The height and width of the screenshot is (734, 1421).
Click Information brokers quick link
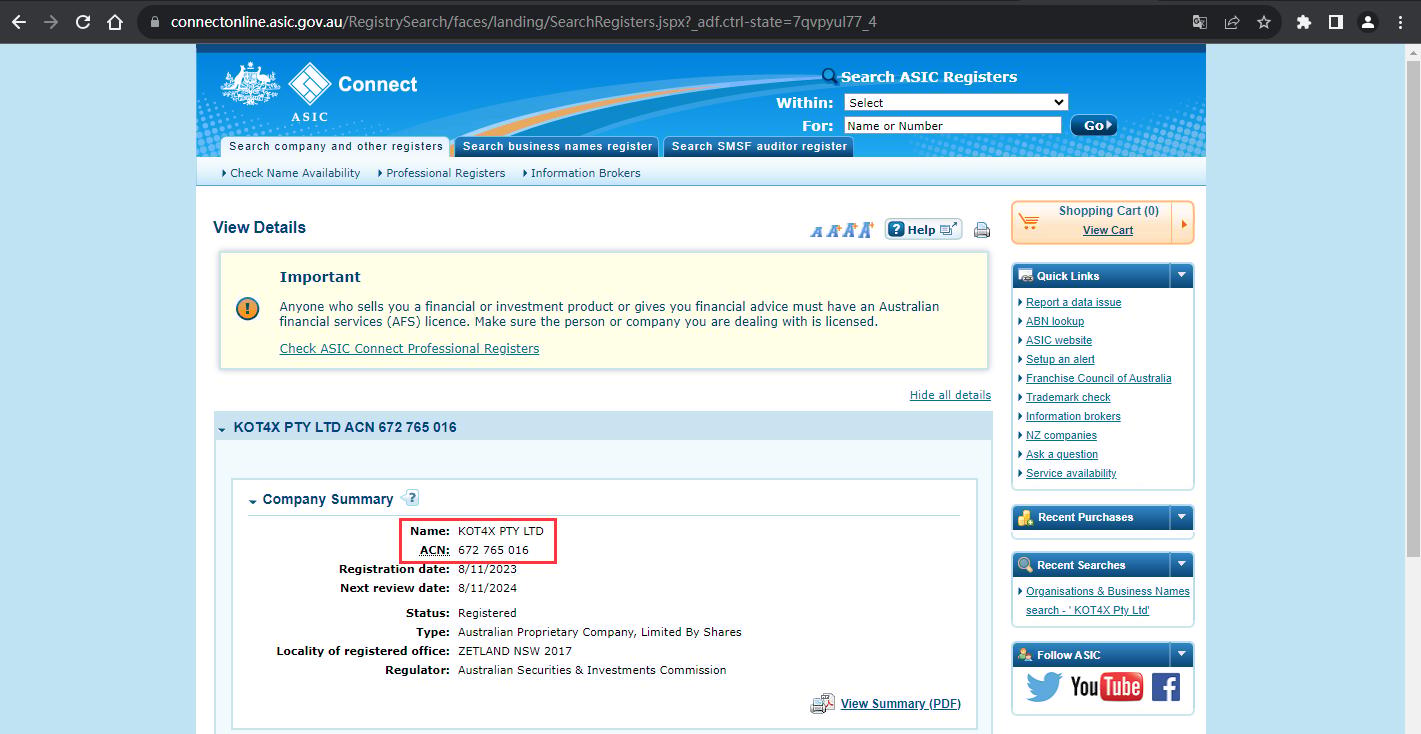[x=1073, y=416]
